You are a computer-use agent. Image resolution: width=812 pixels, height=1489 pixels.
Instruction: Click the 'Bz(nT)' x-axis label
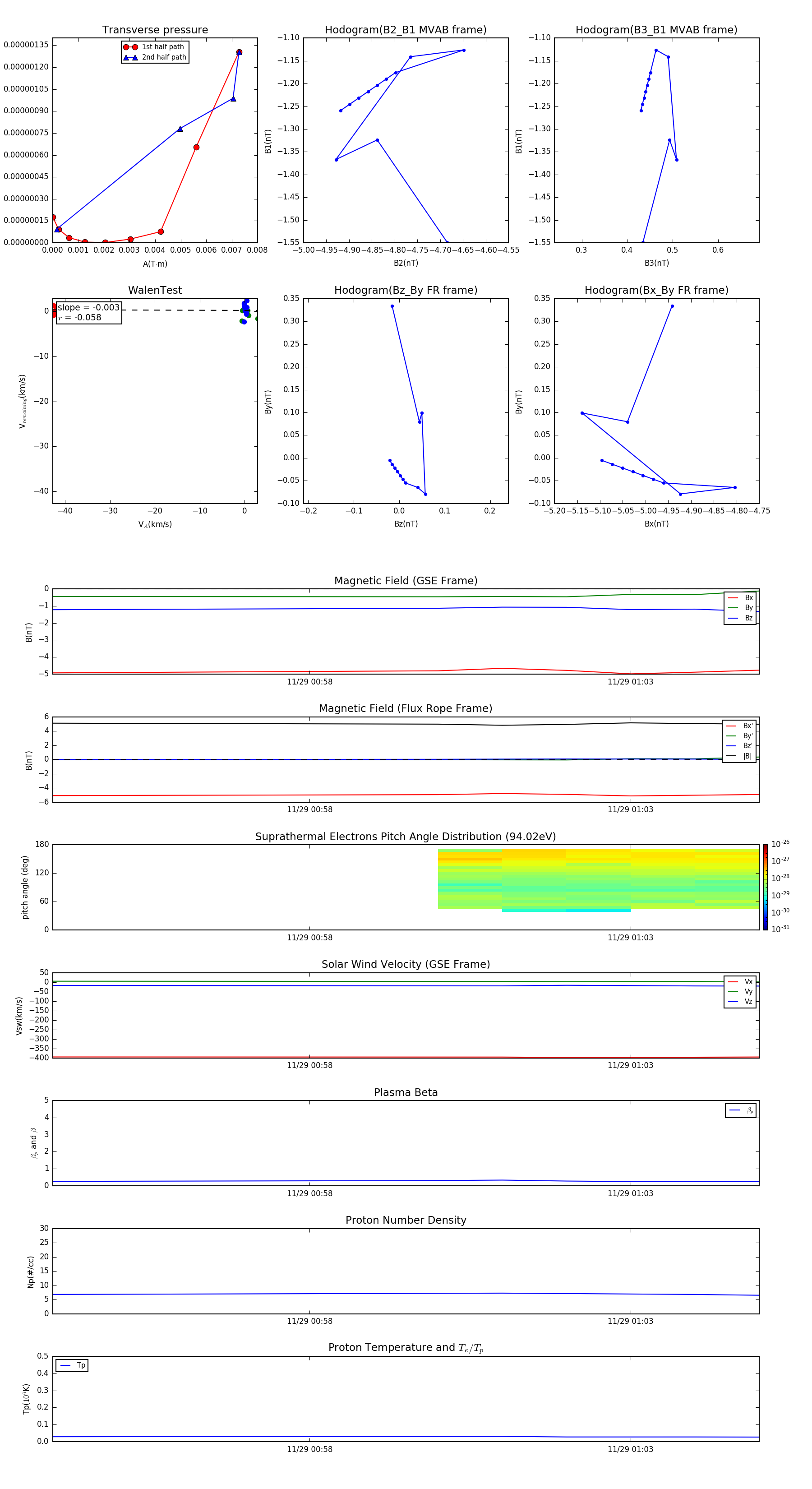coord(406,524)
